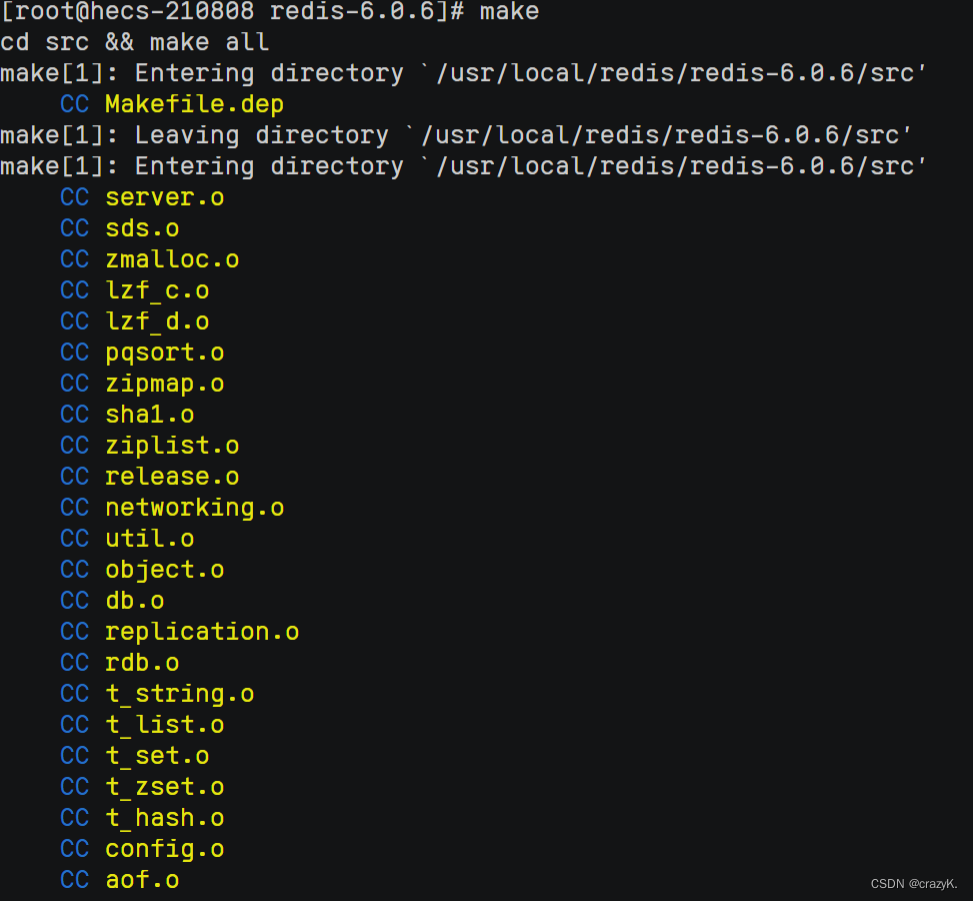Image resolution: width=973 pixels, height=901 pixels.
Task: Click the config.o compile text
Action: pos(164,848)
